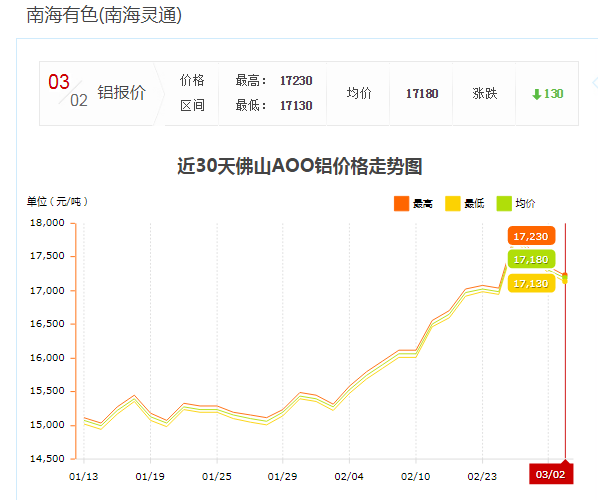Screen dimensions: 598x500
Task: Click the 17,000 y-axis label
Action: click(x=47, y=291)
